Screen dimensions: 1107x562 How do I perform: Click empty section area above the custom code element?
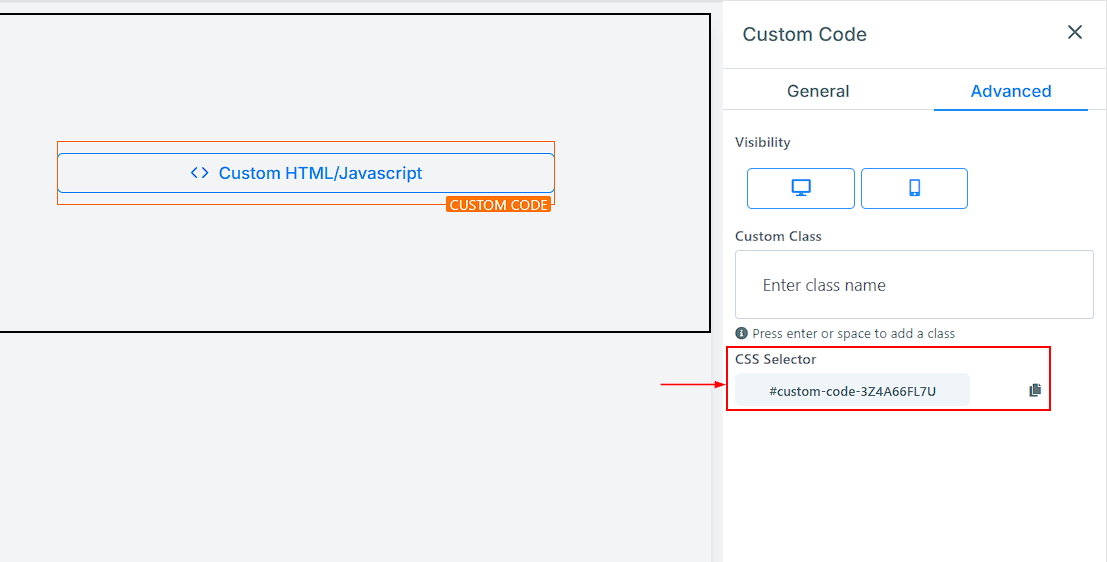click(350, 80)
